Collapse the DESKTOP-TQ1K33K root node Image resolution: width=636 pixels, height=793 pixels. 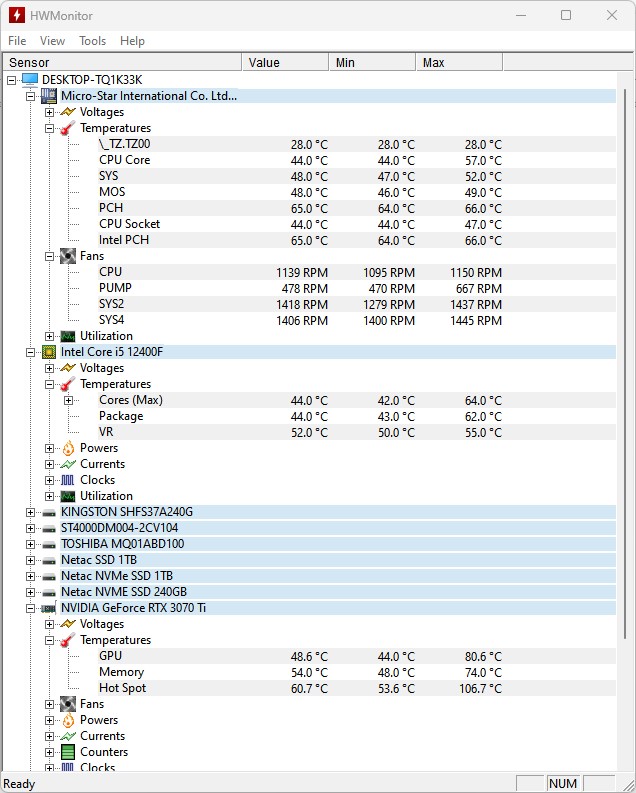click(11, 80)
